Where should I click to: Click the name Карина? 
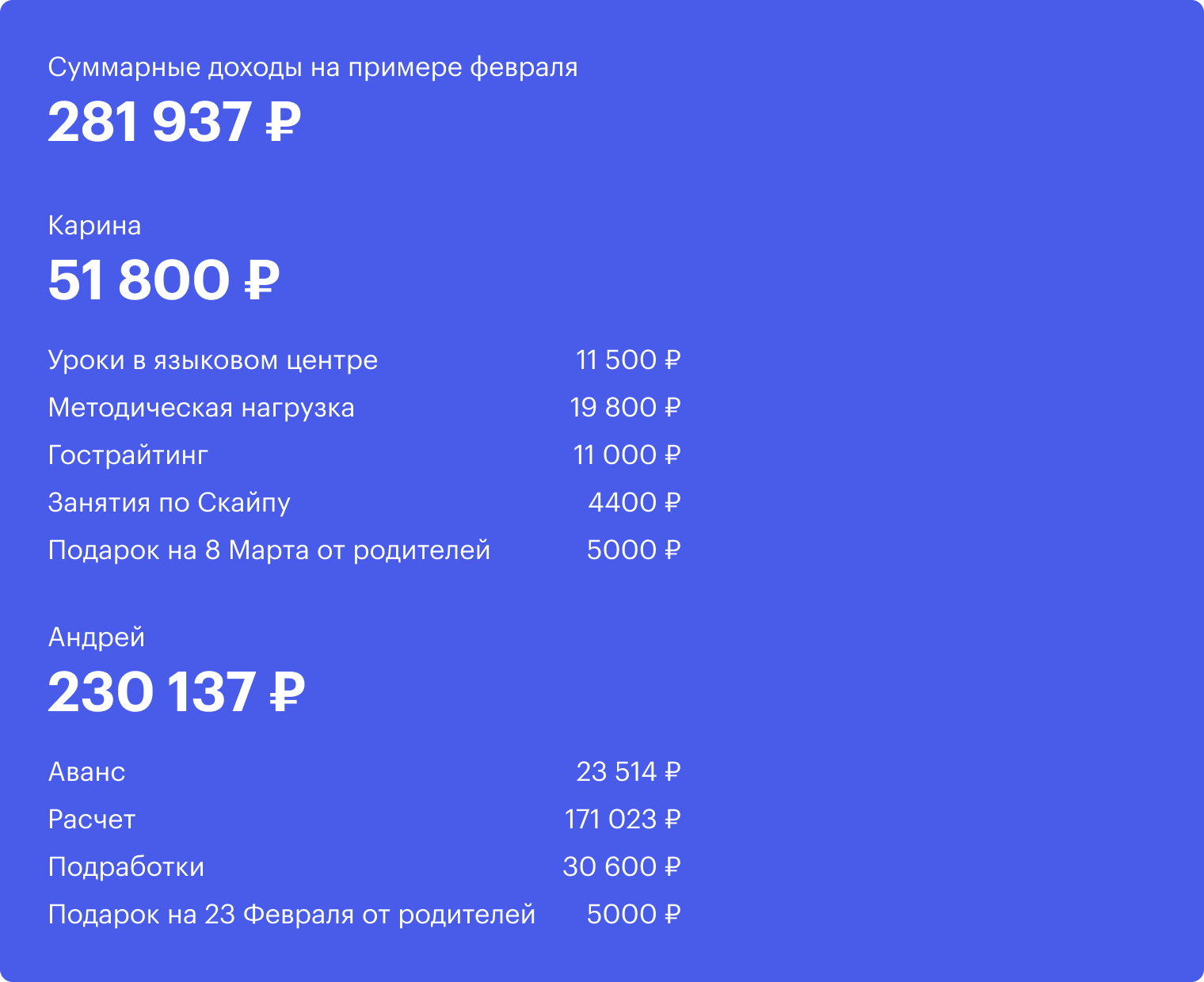95,226
